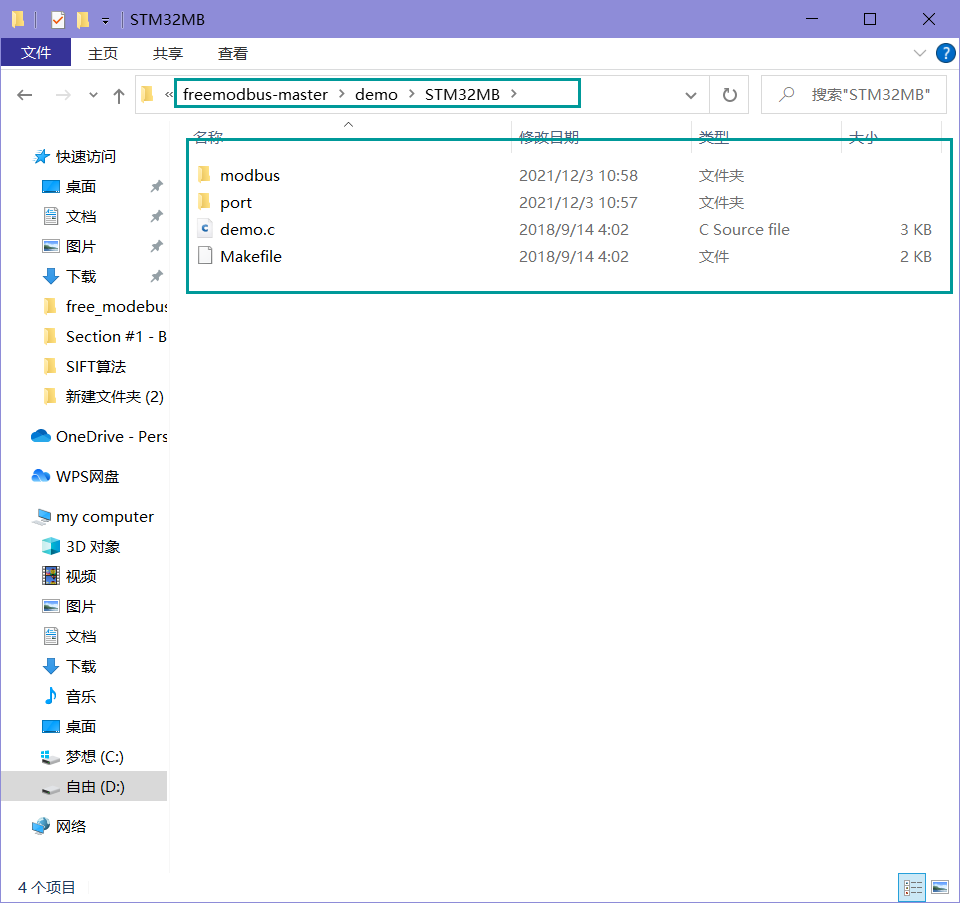This screenshot has width=960, height=903.
Task: Open WPS网盘 cloud drive
Action: tap(87, 476)
